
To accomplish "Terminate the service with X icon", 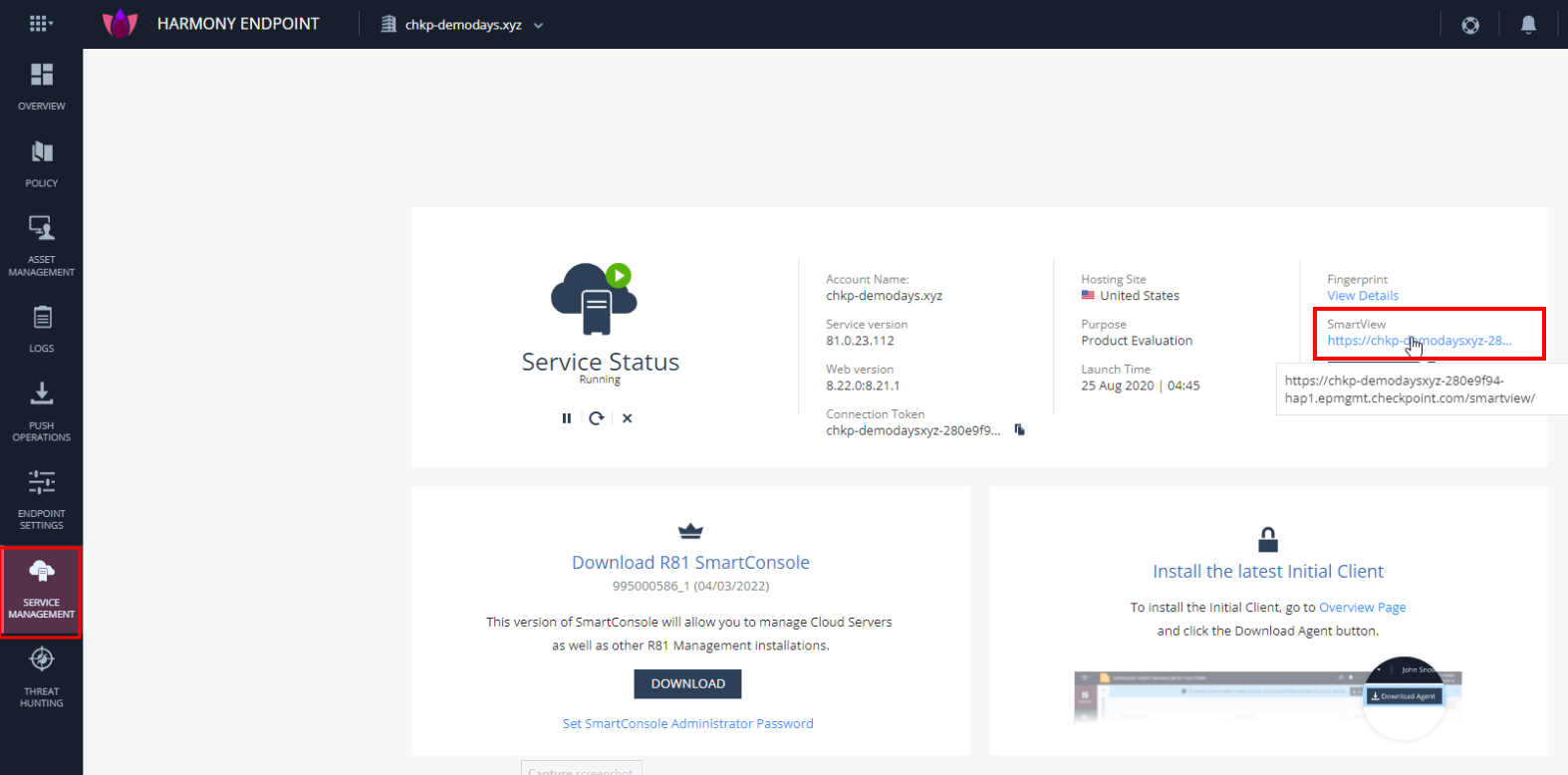I will [x=627, y=418].
